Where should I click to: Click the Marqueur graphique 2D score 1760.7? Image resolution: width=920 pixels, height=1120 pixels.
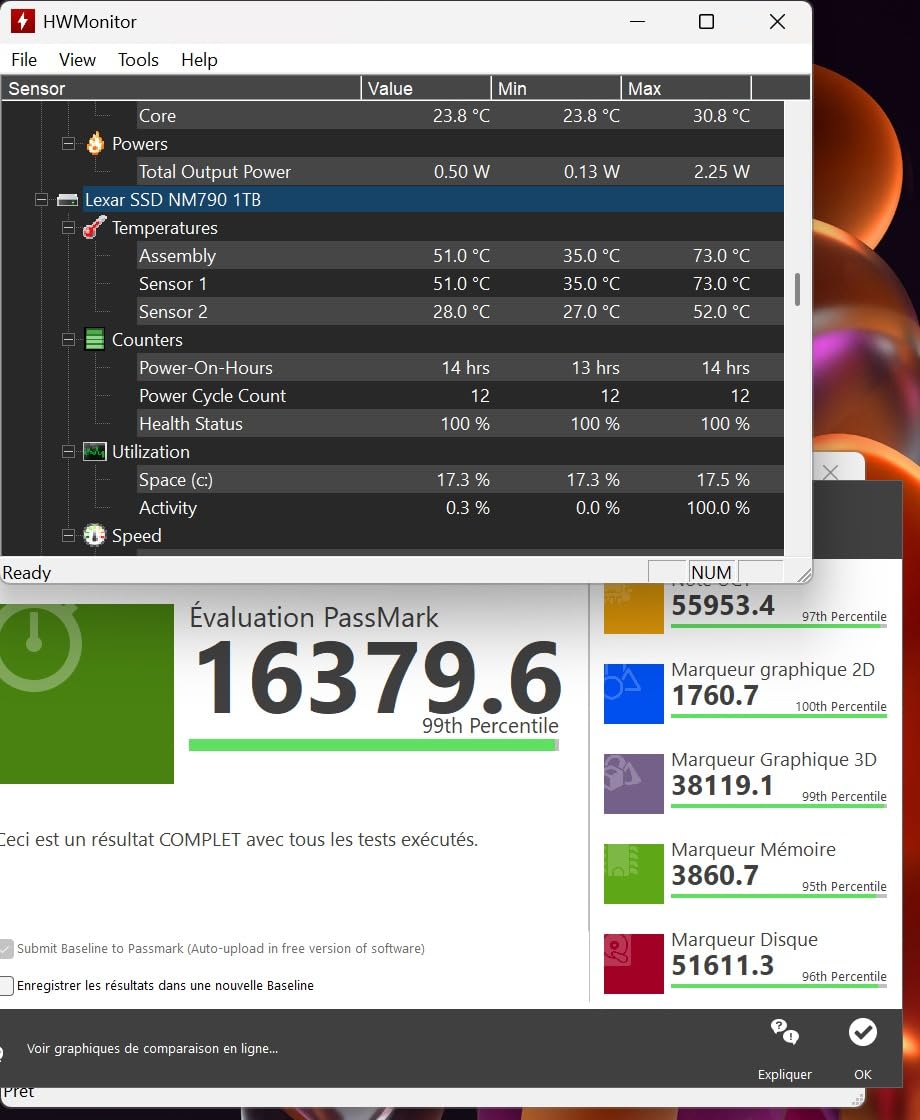coord(715,695)
